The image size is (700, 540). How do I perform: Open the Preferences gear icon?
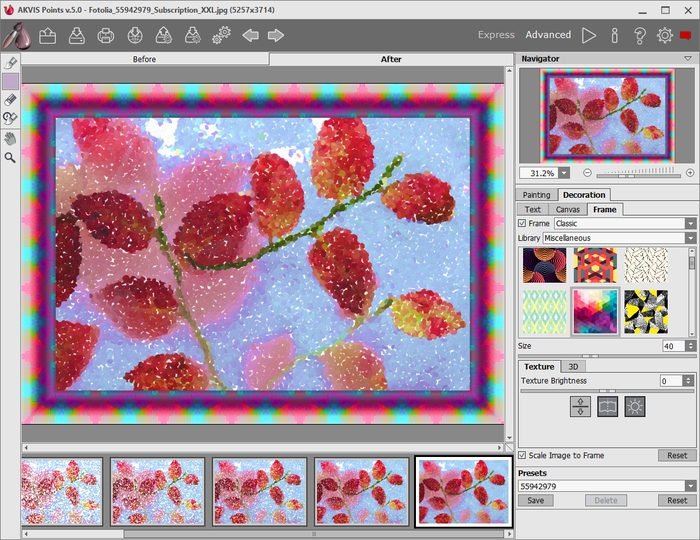[x=665, y=35]
